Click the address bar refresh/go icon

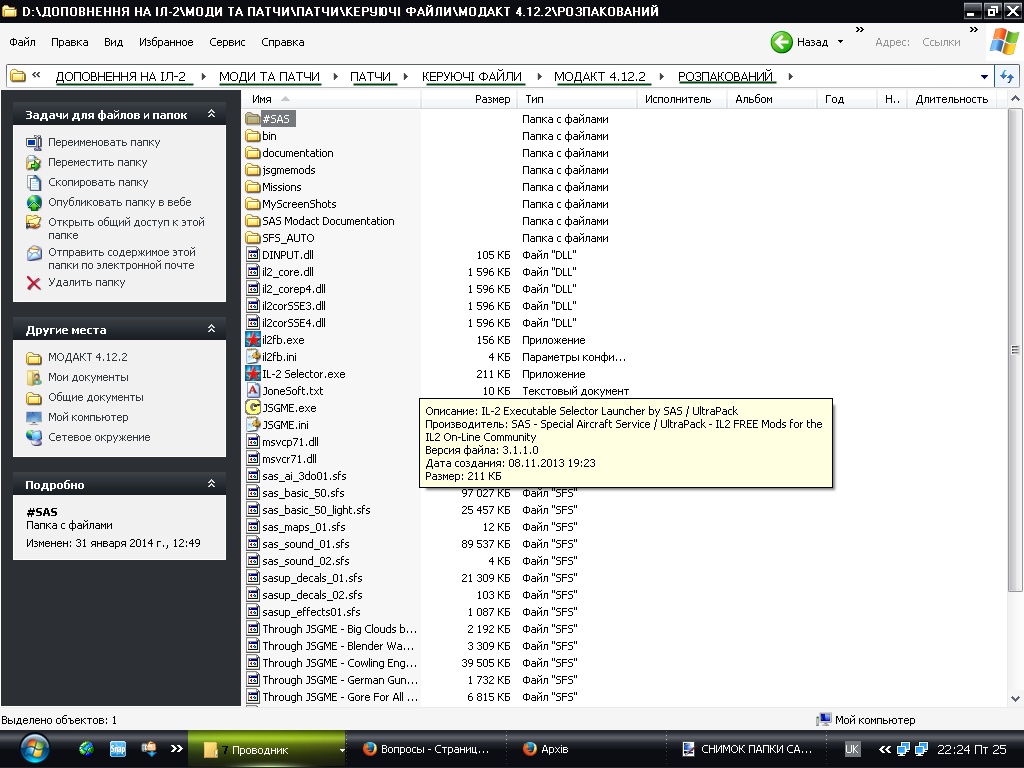click(x=1007, y=76)
